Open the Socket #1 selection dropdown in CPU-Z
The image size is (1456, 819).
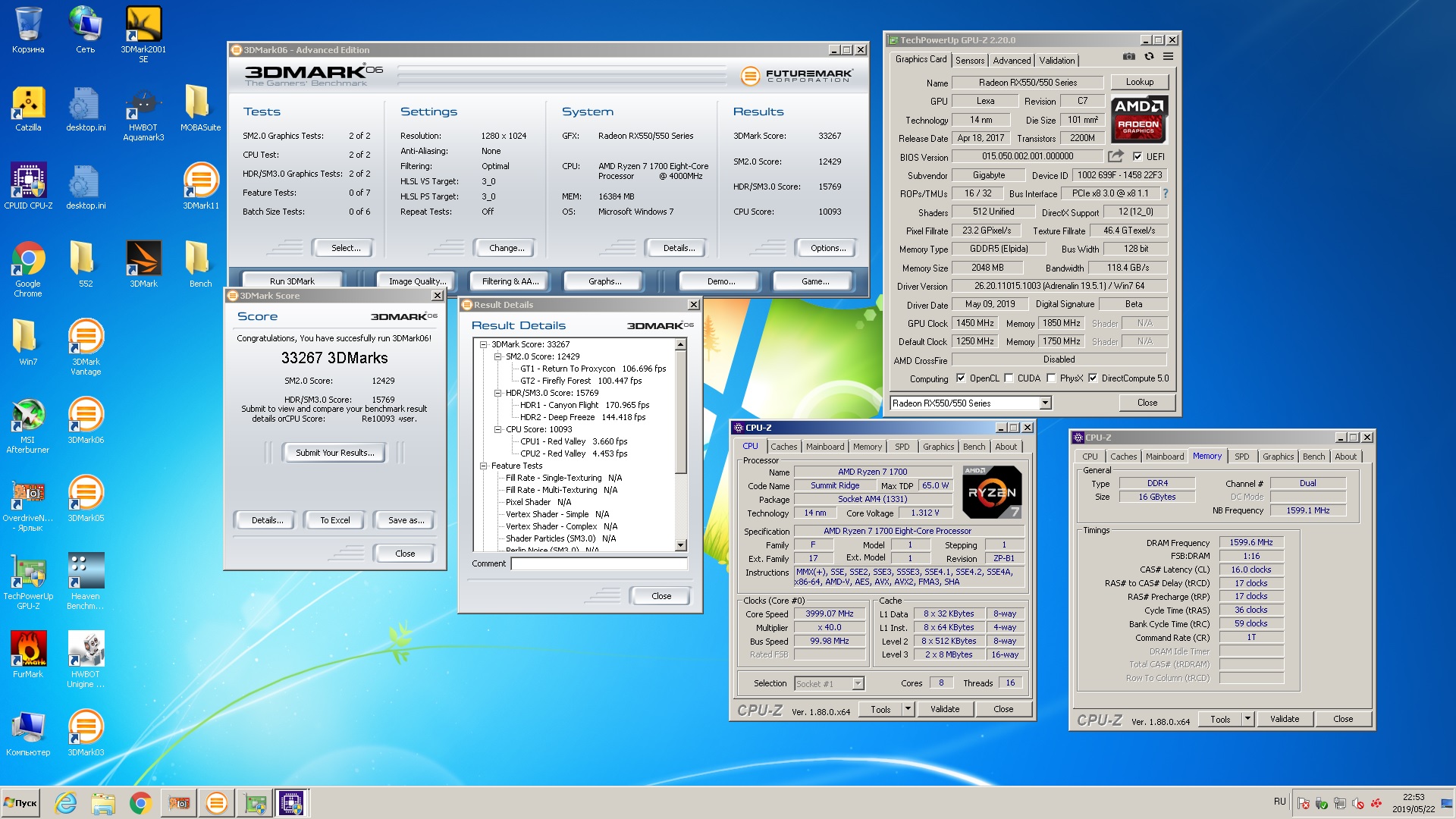click(858, 683)
